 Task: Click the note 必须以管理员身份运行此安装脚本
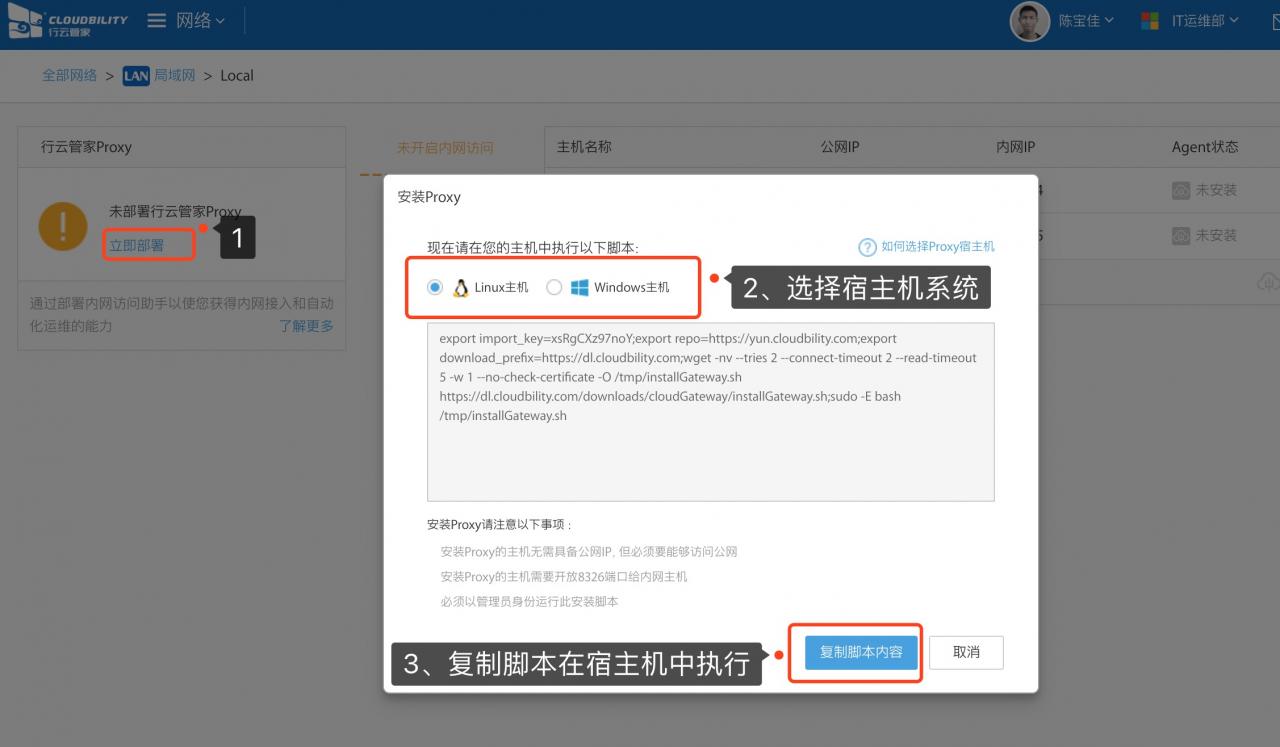point(529,602)
